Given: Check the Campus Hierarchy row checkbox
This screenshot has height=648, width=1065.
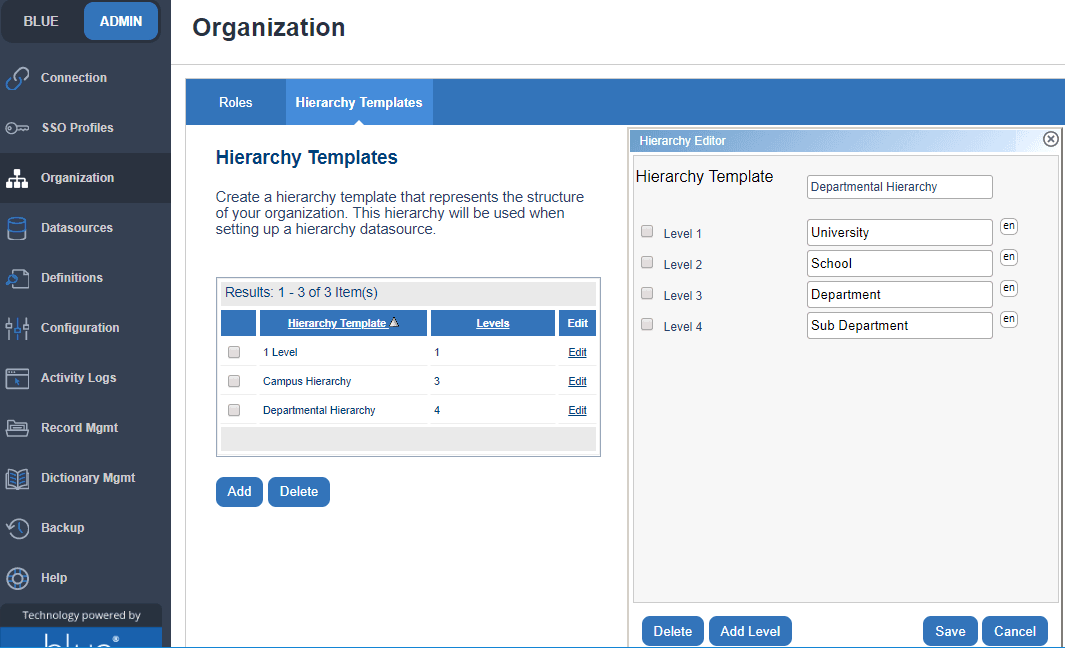Looking at the screenshot, I should point(234,381).
